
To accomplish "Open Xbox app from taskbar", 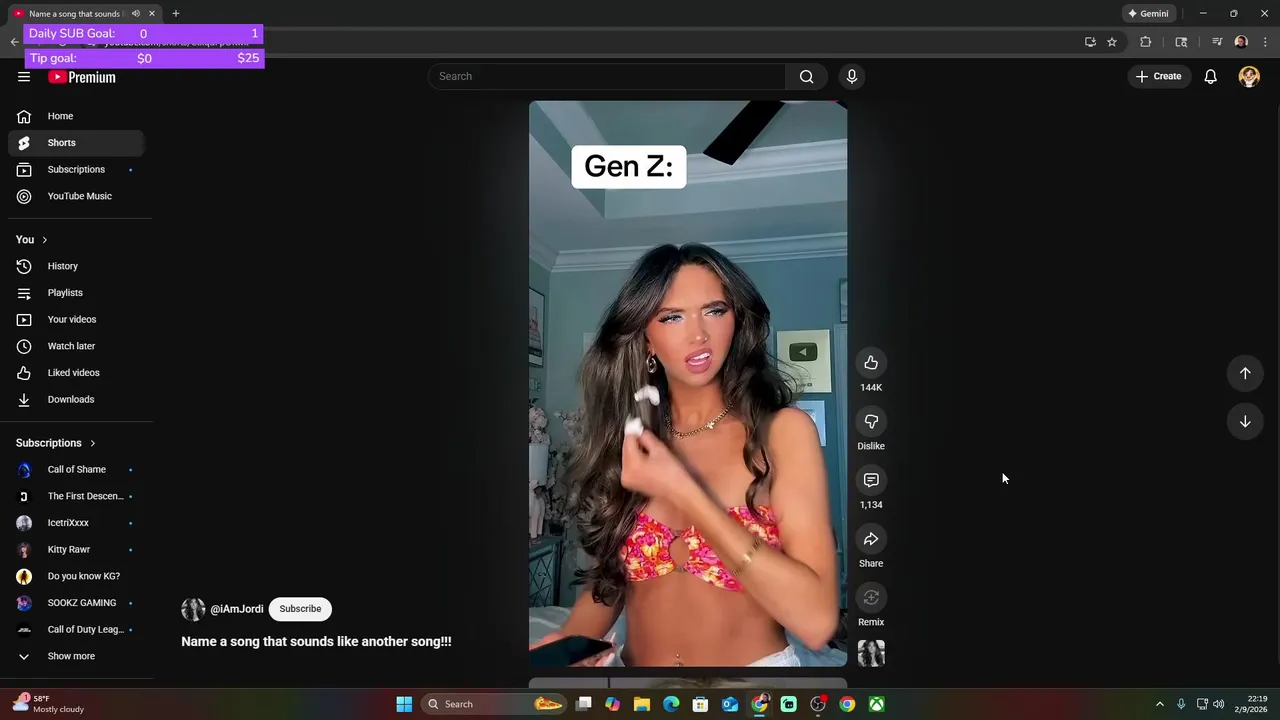I will [876, 704].
